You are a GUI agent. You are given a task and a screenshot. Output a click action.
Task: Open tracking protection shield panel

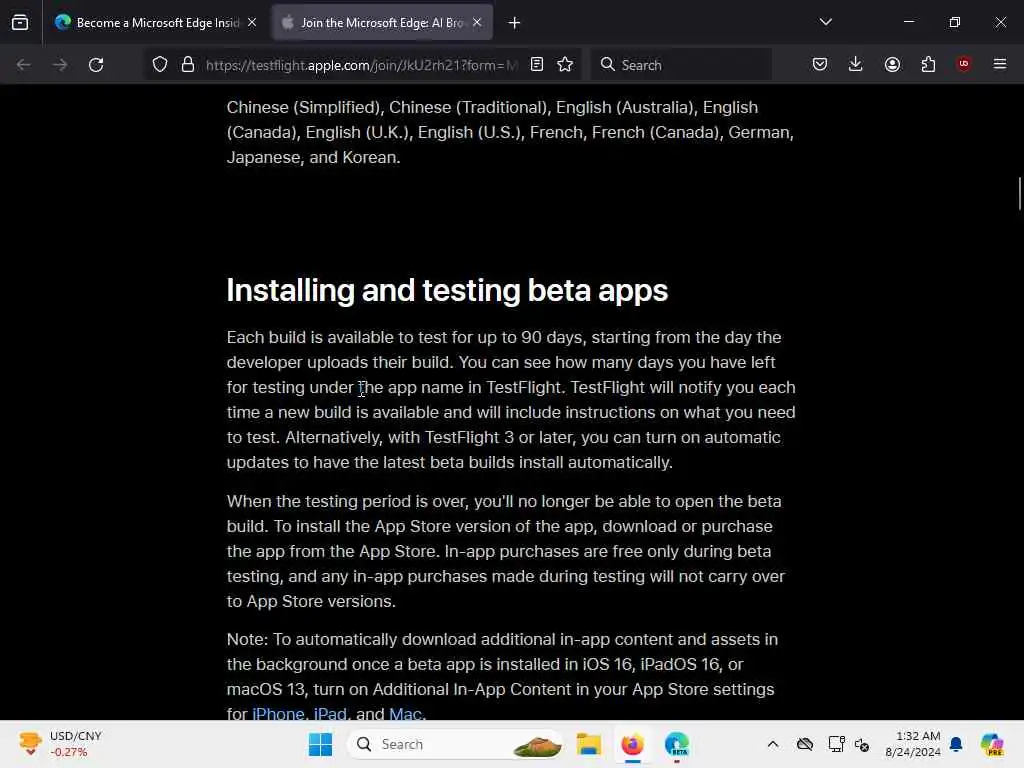coord(160,65)
